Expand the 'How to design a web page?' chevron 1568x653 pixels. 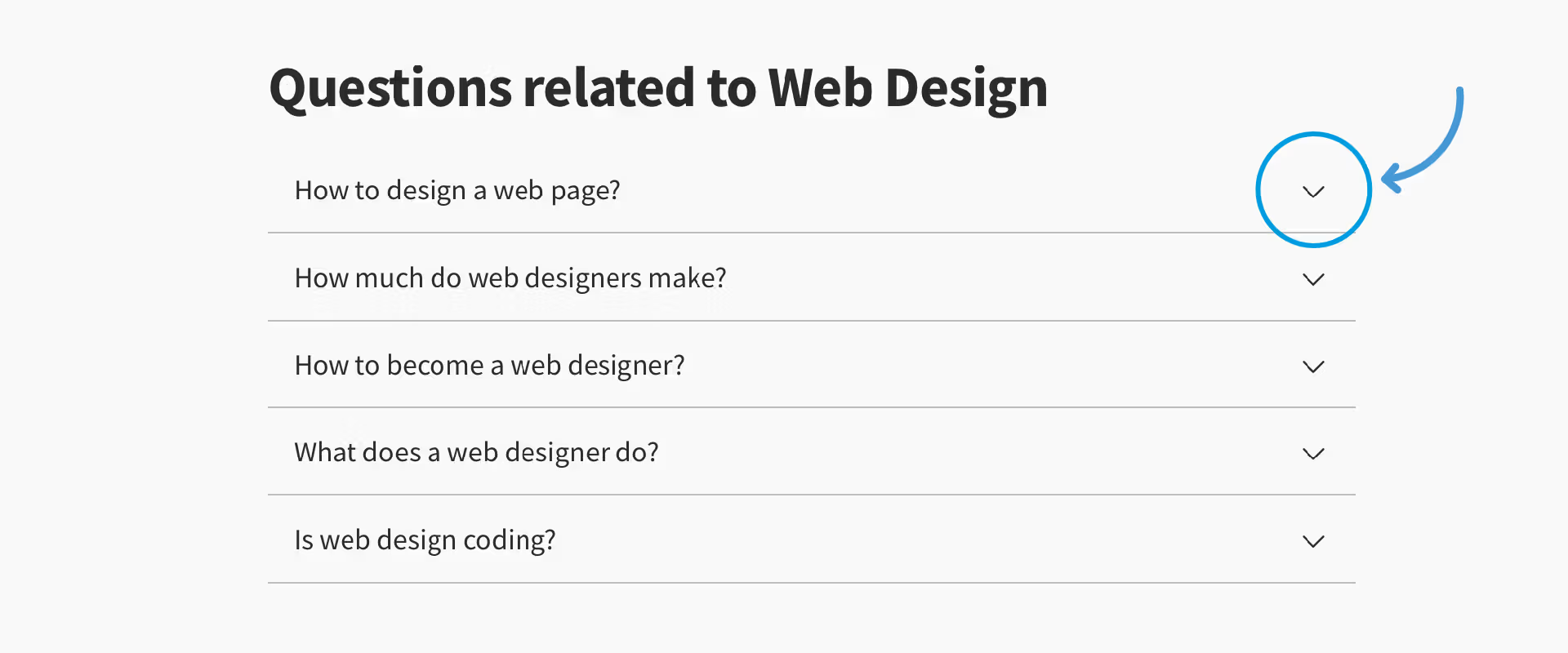pos(1313,192)
